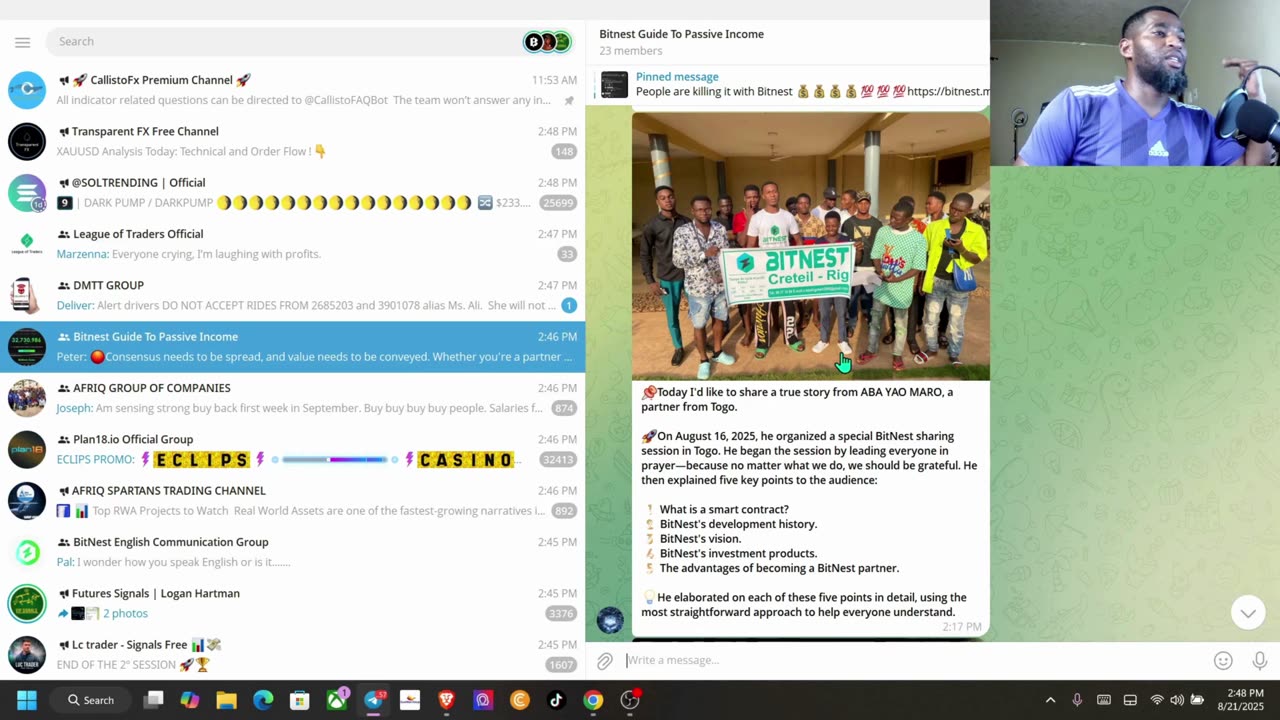1280x720 pixels.
Task: Click the taskbar Search box
Action: coord(91,700)
